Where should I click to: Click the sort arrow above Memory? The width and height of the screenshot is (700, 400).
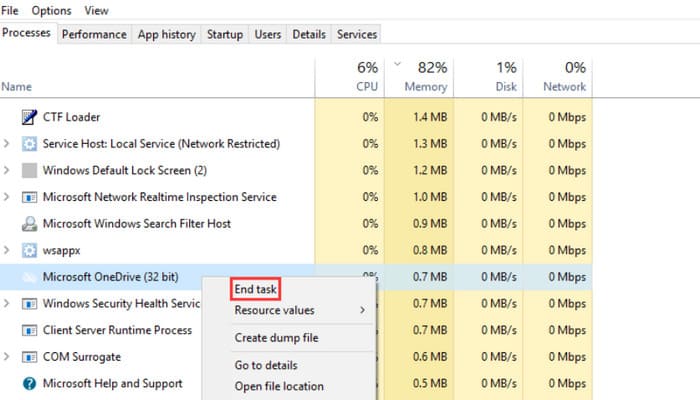tap(397, 64)
